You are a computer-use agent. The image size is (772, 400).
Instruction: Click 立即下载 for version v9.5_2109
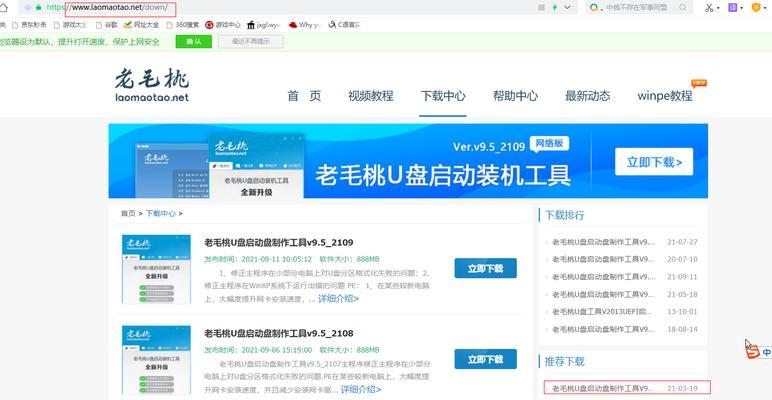tap(485, 268)
